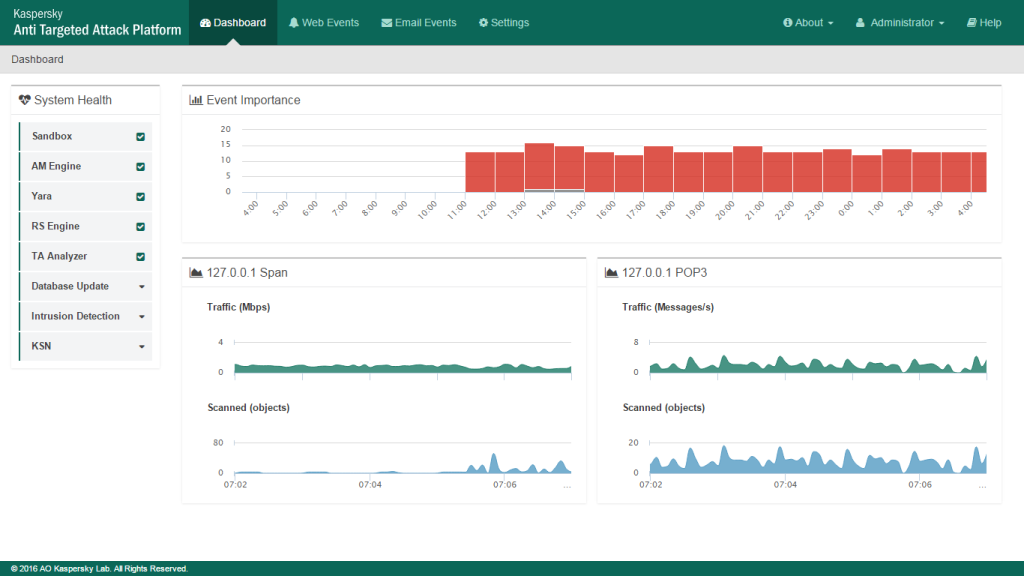Click the Kaspersky Anti Targeted Attack Platform logo

97,23
